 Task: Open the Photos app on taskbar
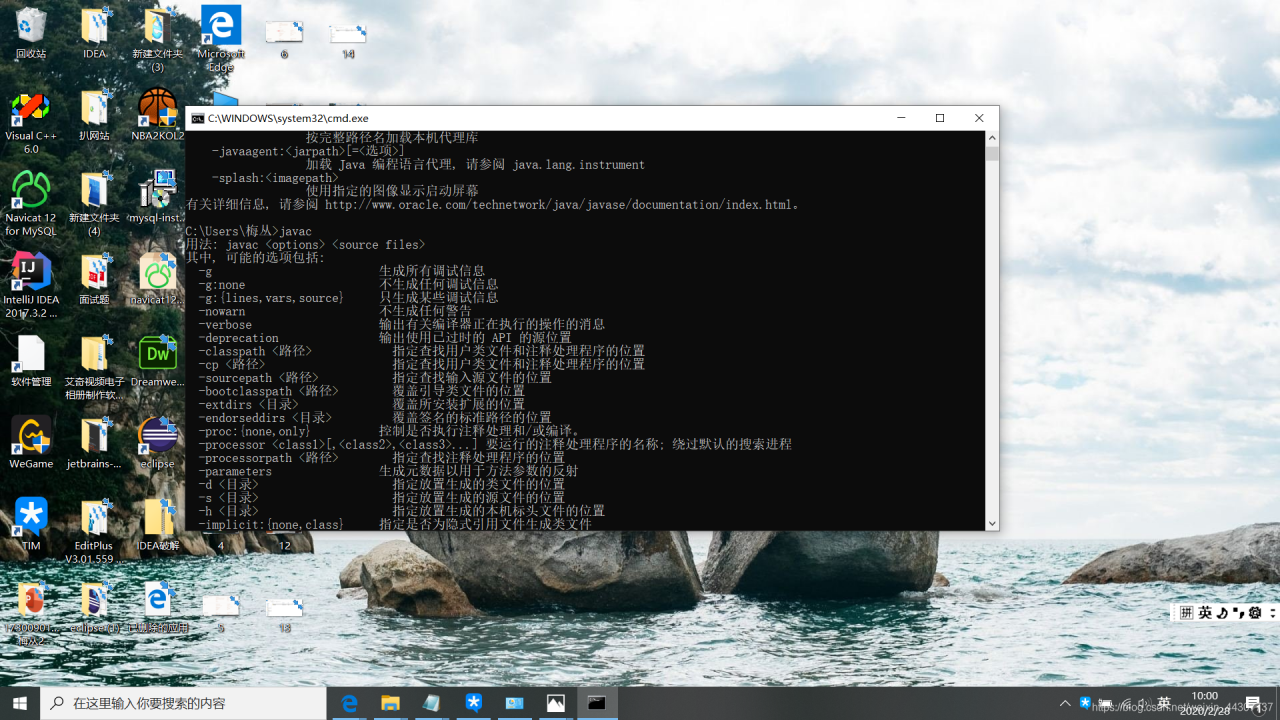point(555,703)
